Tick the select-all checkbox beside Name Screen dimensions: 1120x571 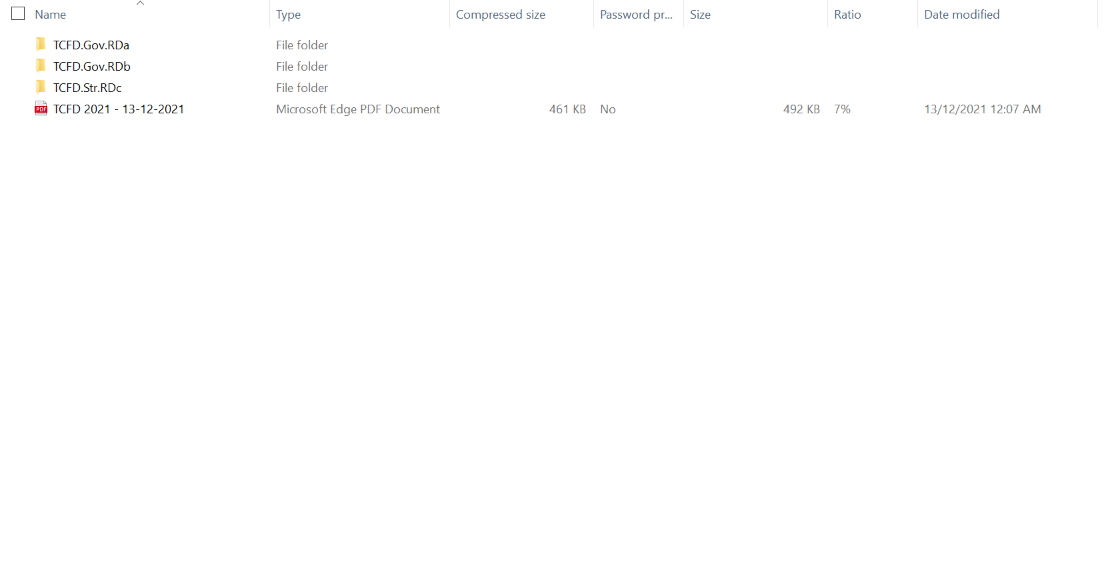tap(19, 14)
